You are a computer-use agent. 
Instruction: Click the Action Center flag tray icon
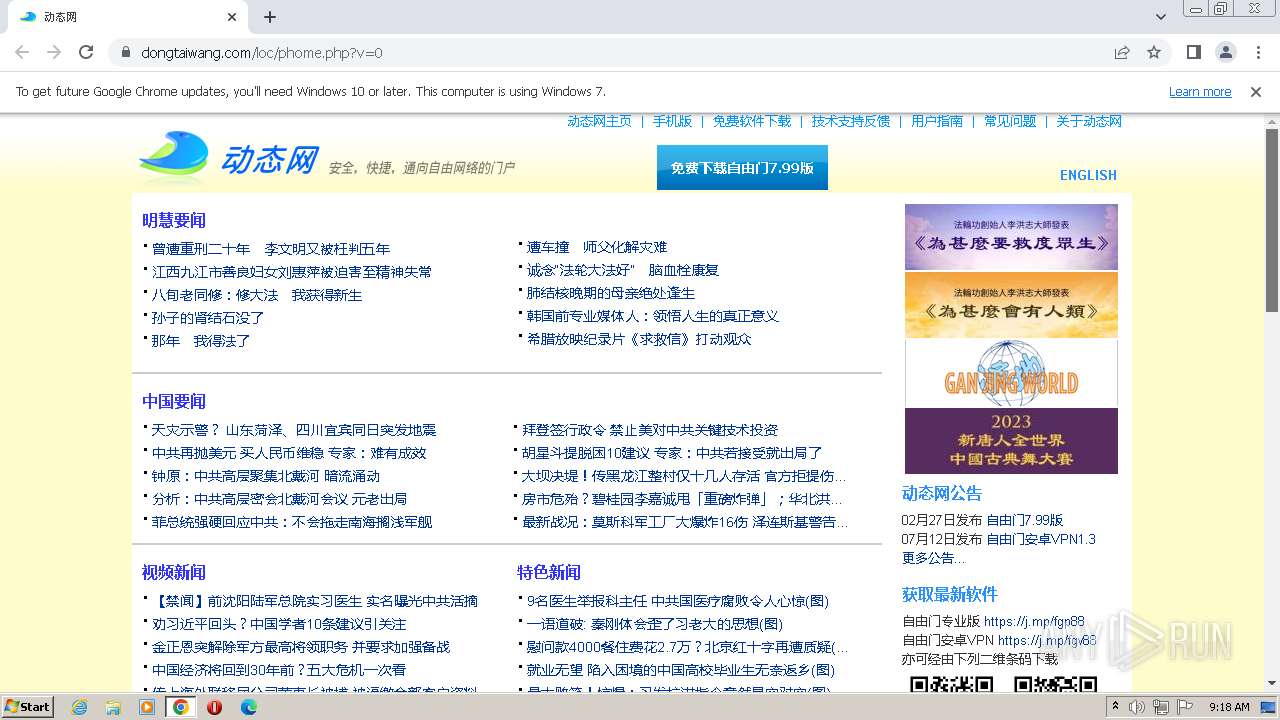click(1186, 707)
